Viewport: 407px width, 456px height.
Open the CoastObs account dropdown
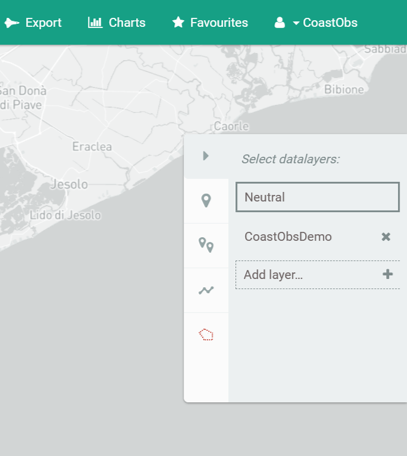pos(325,23)
